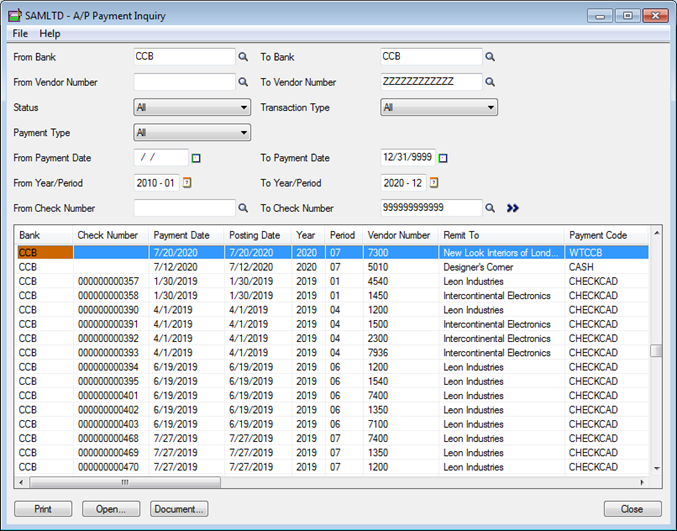Image resolution: width=677 pixels, height=531 pixels.
Task: Open the From Bank finder magnifier
Action: click(x=243, y=57)
